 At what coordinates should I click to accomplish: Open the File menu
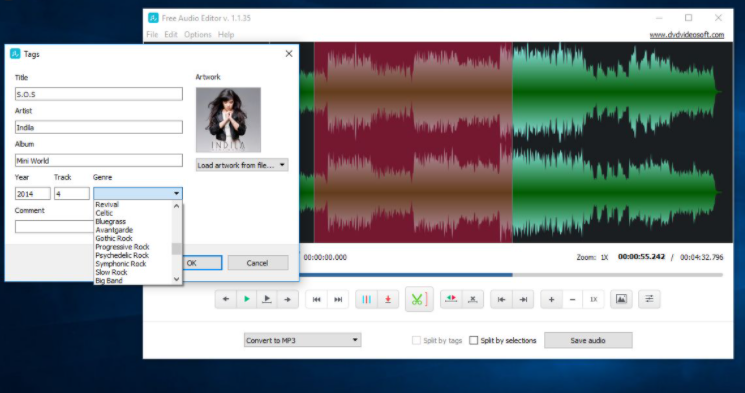coord(152,35)
